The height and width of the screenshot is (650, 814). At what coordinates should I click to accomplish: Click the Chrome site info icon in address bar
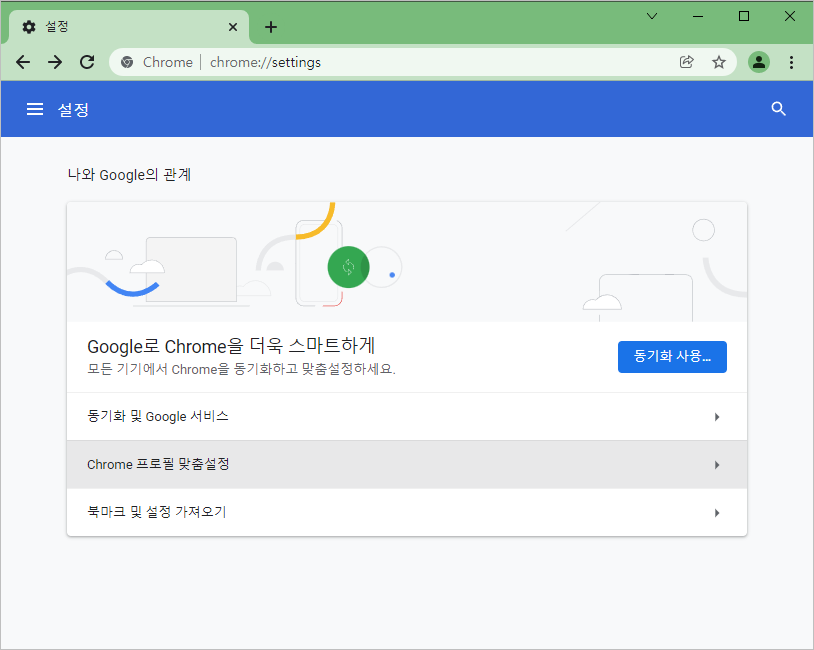(127, 62)
